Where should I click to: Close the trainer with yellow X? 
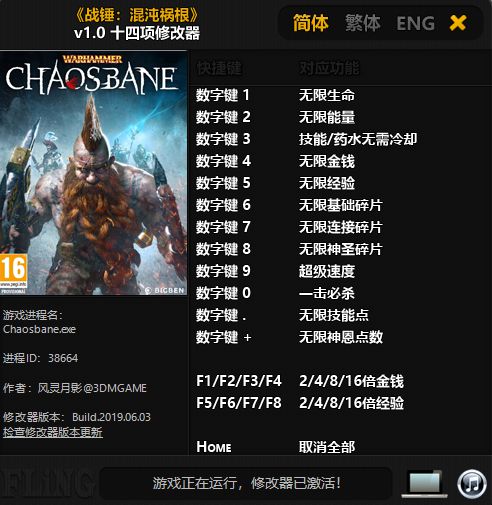click(458, 23)
